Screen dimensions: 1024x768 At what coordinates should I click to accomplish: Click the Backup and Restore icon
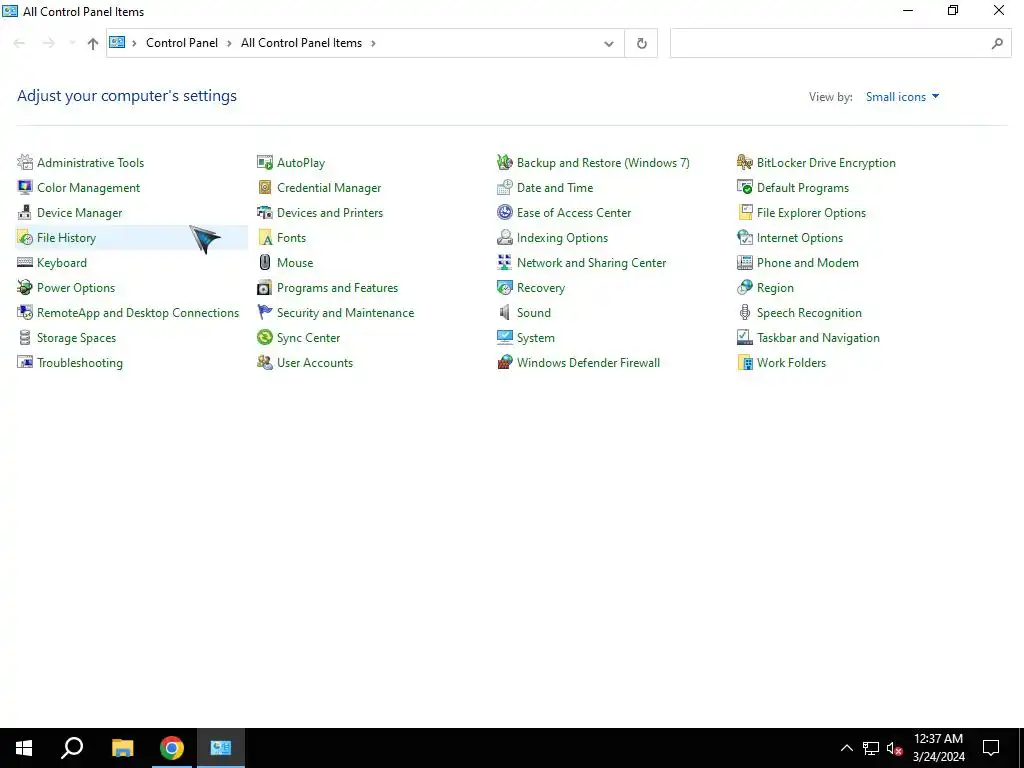[505, 163]
